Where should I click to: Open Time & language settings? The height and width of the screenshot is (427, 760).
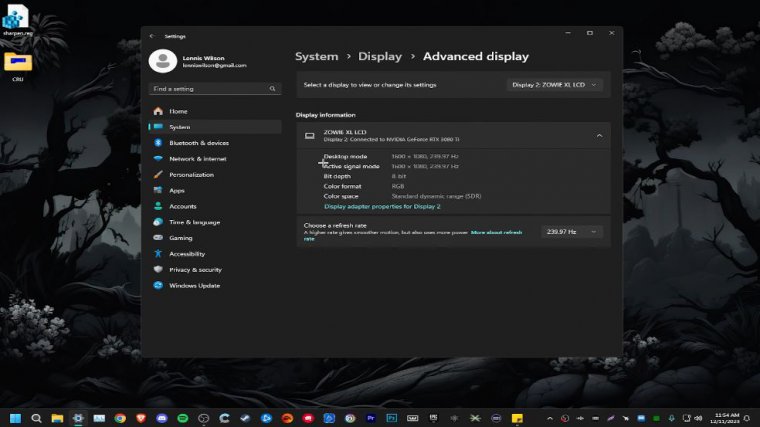(194, 222)
